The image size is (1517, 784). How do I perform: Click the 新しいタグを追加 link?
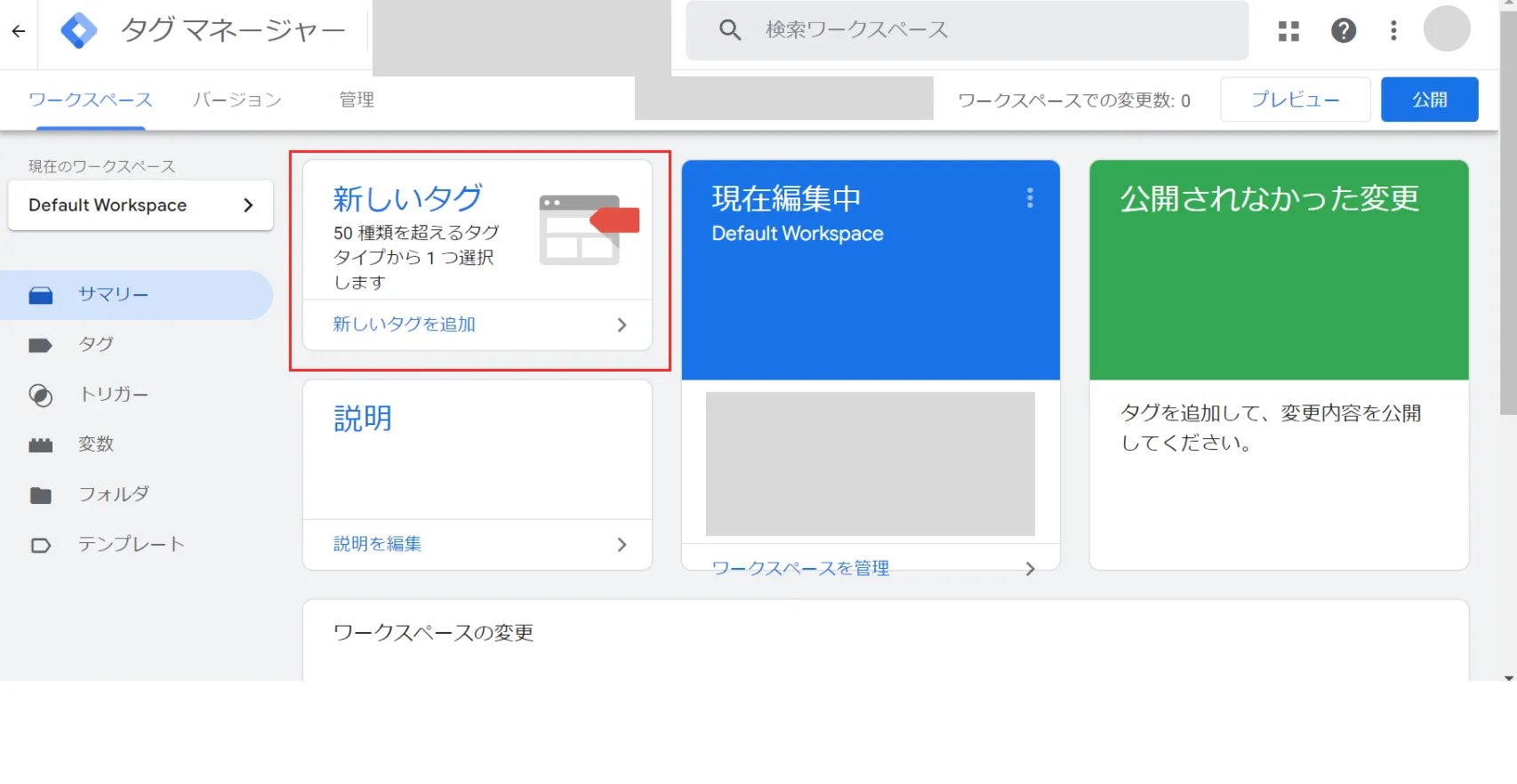pyautogui.click(x=404, y=324)
